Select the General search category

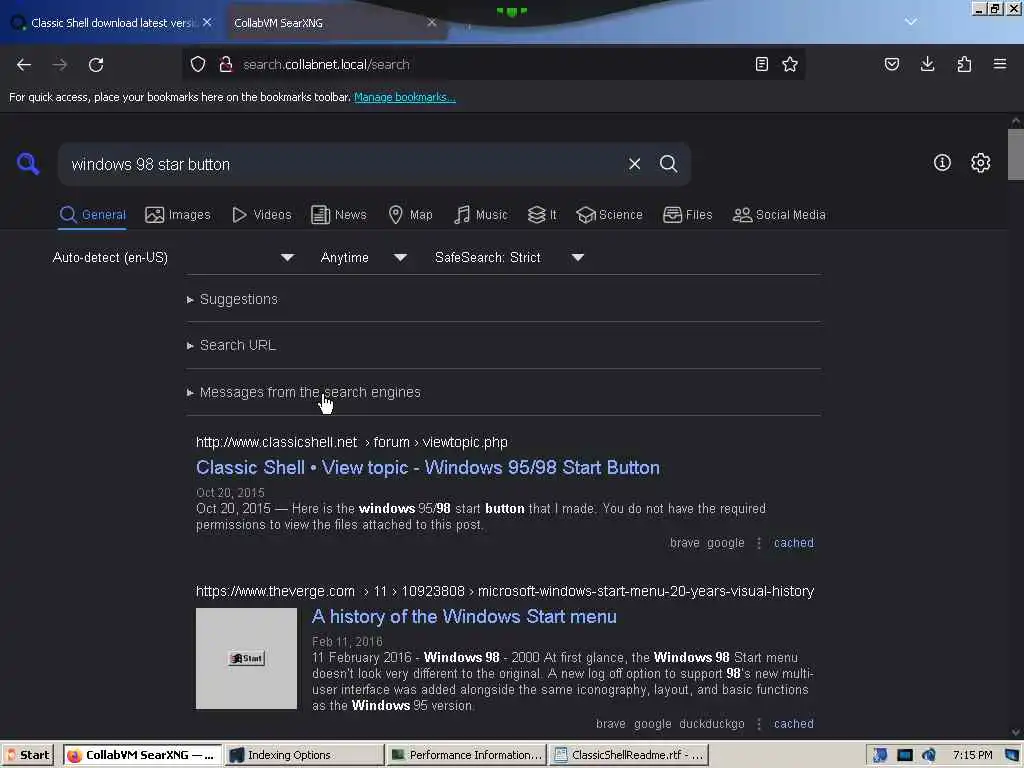[x=92, y=215]
